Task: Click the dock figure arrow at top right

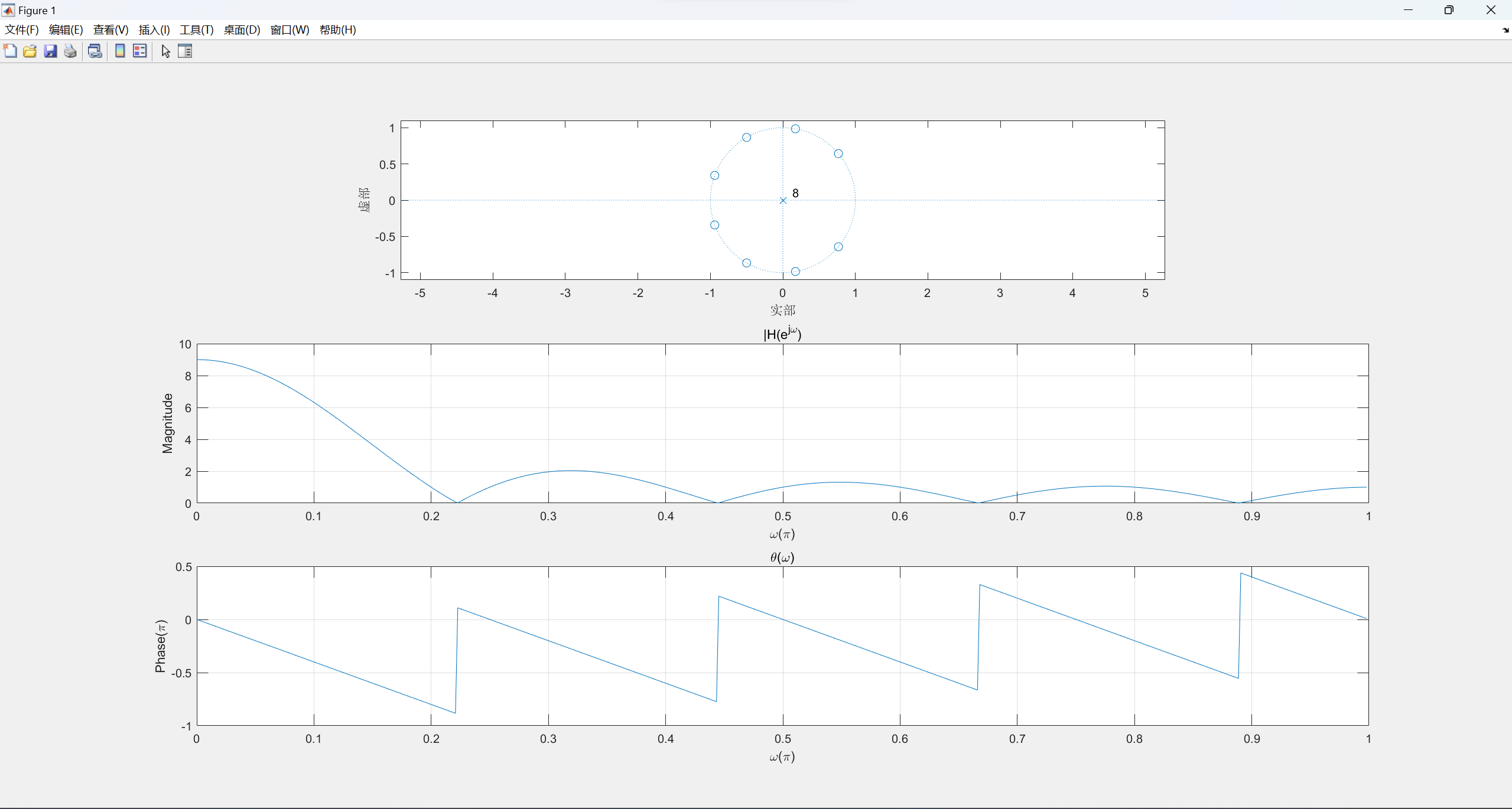Action: click(x=1505, y=30)
